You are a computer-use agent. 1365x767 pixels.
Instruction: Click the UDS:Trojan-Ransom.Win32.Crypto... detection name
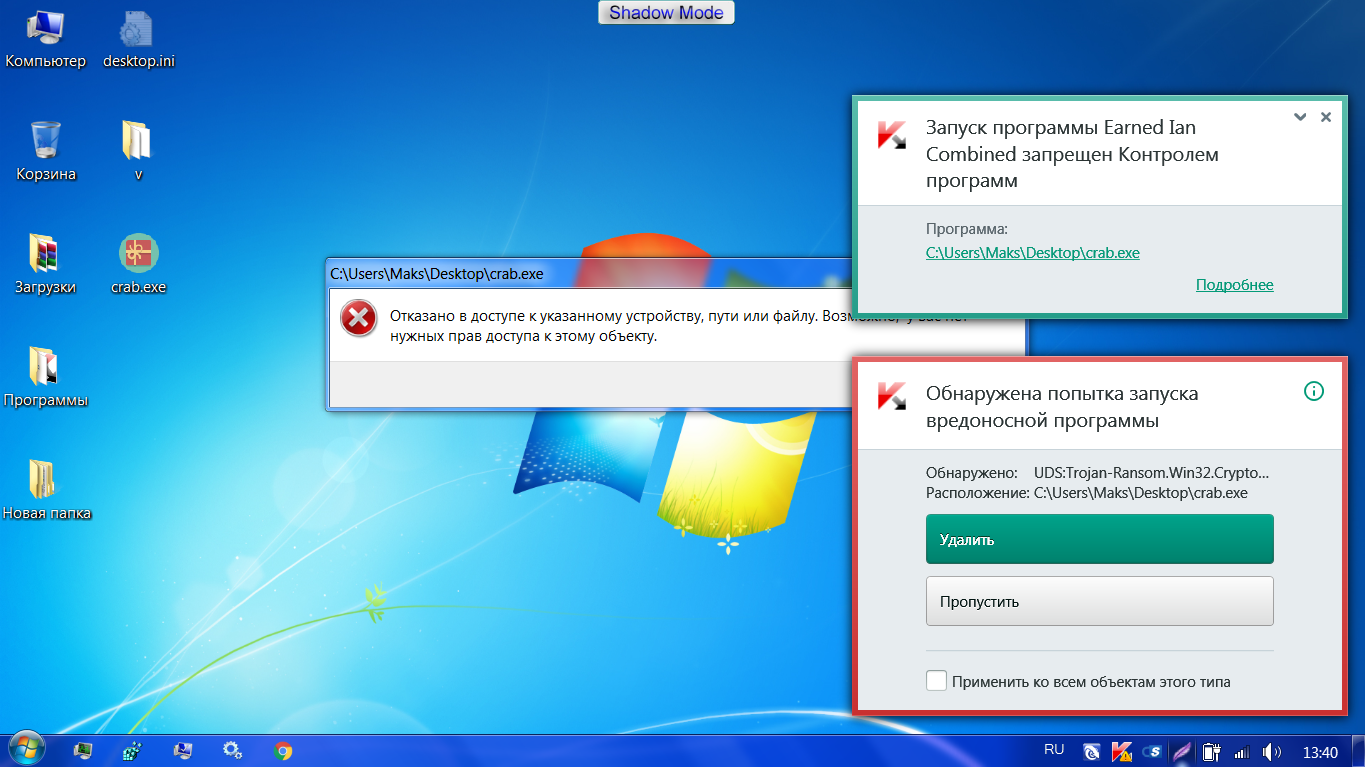click(x=1151, y=472)
